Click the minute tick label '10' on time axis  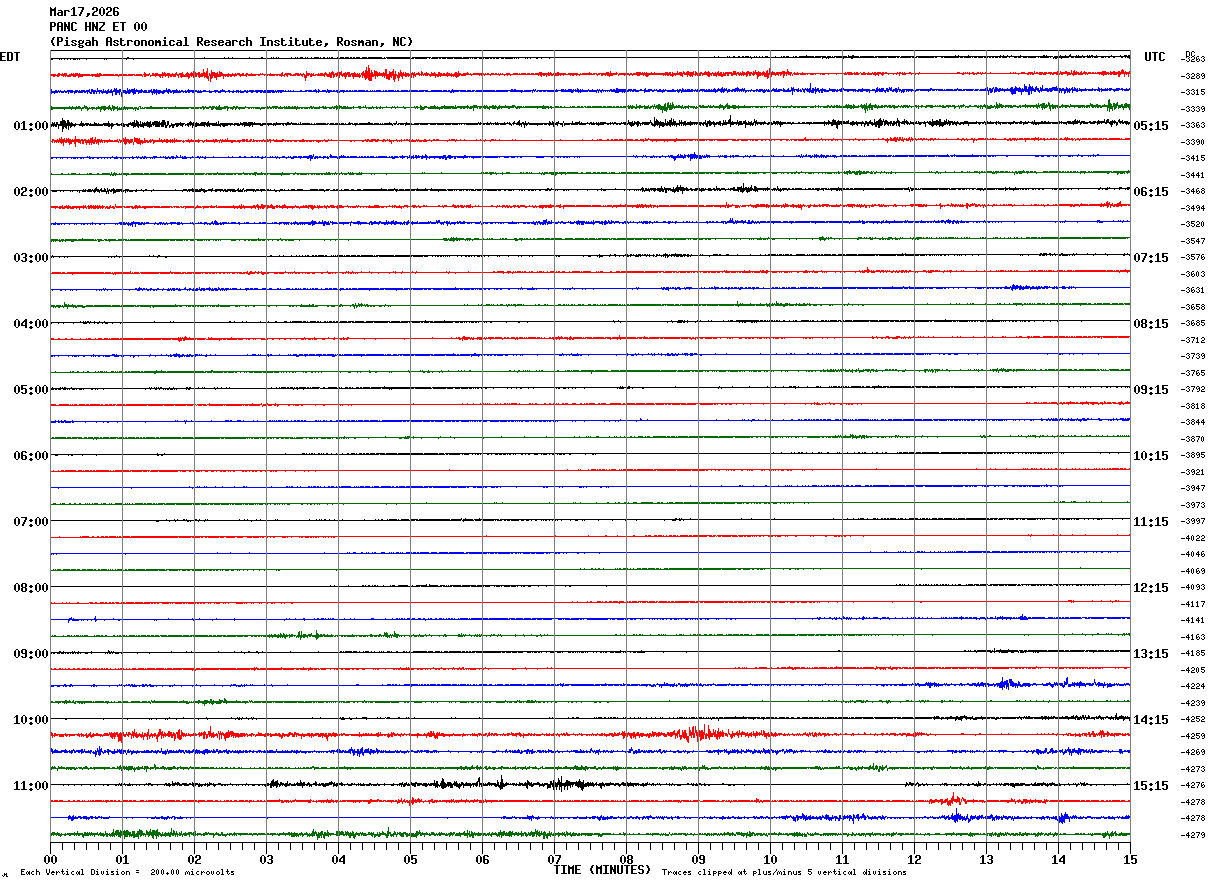coord(770,859)
